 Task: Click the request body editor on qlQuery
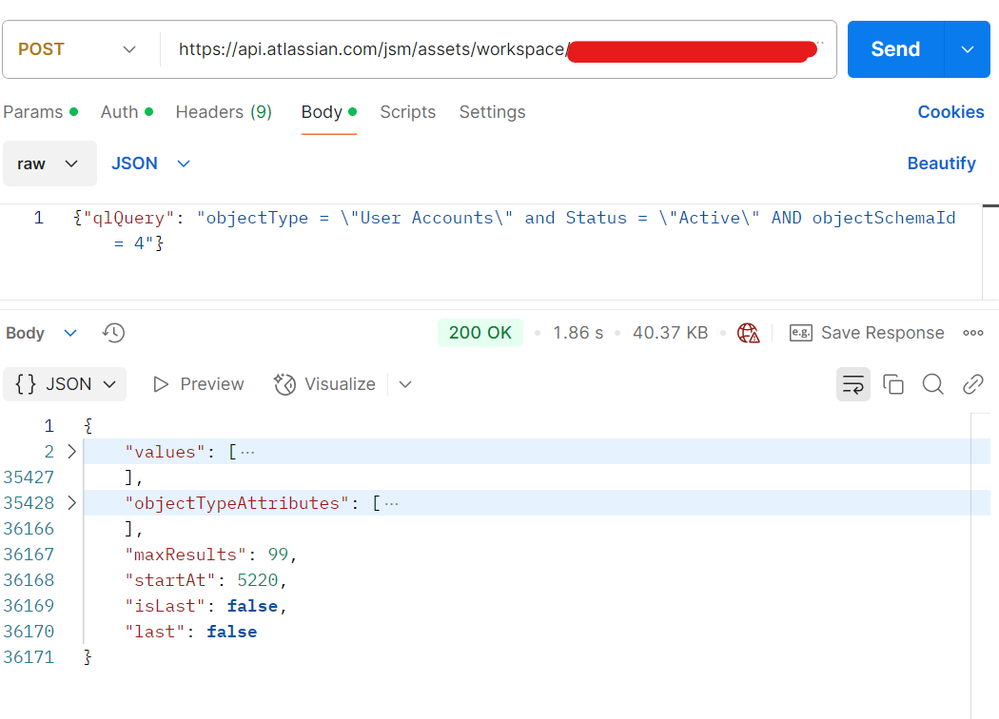(129, 218)
